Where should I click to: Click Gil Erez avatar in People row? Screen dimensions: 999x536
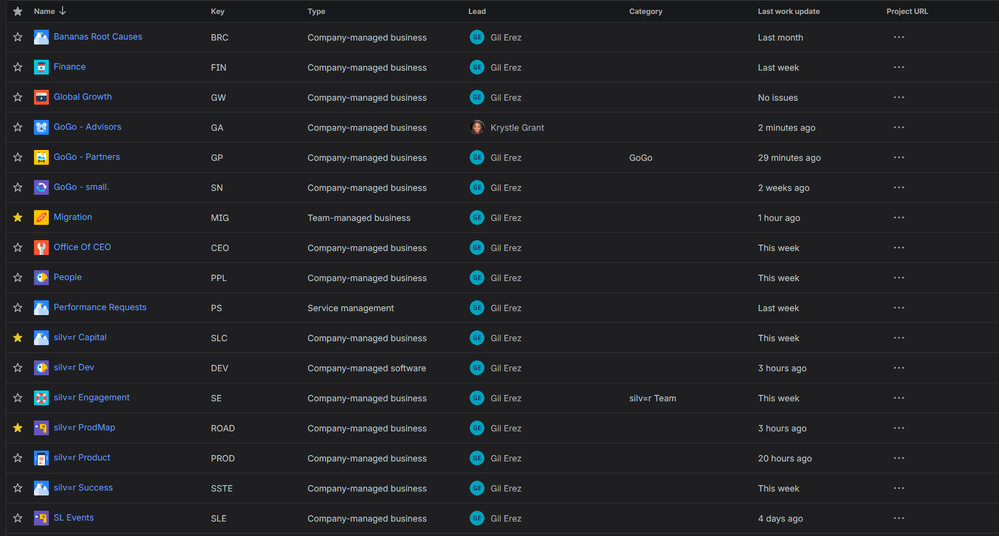pyautogui.click(x=477, y=277)
